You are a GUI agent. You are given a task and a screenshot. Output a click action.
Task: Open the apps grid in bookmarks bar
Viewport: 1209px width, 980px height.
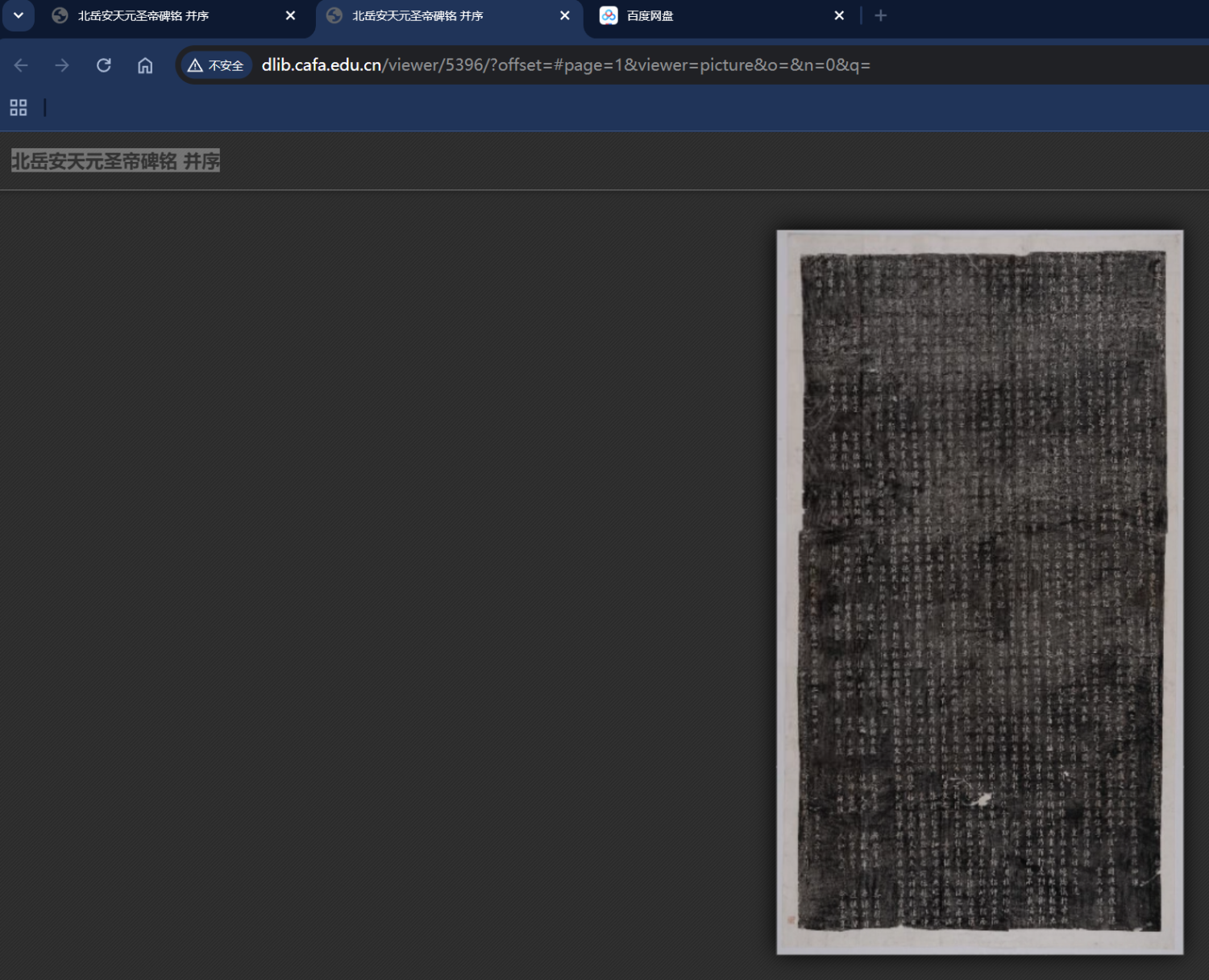[x=19, y=107]
